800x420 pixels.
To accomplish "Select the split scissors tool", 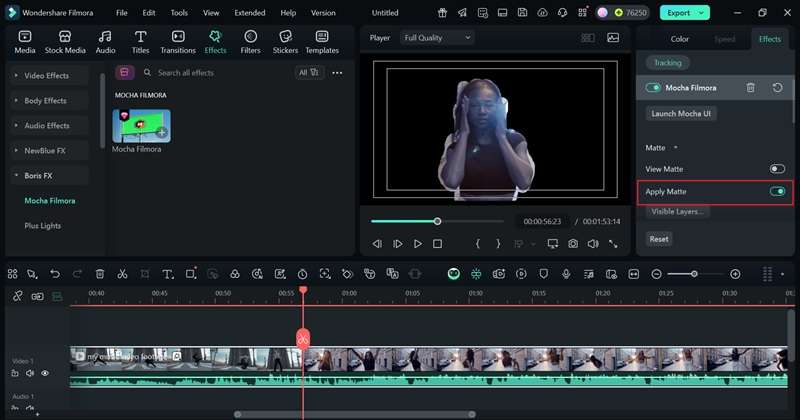I will 122,274.
